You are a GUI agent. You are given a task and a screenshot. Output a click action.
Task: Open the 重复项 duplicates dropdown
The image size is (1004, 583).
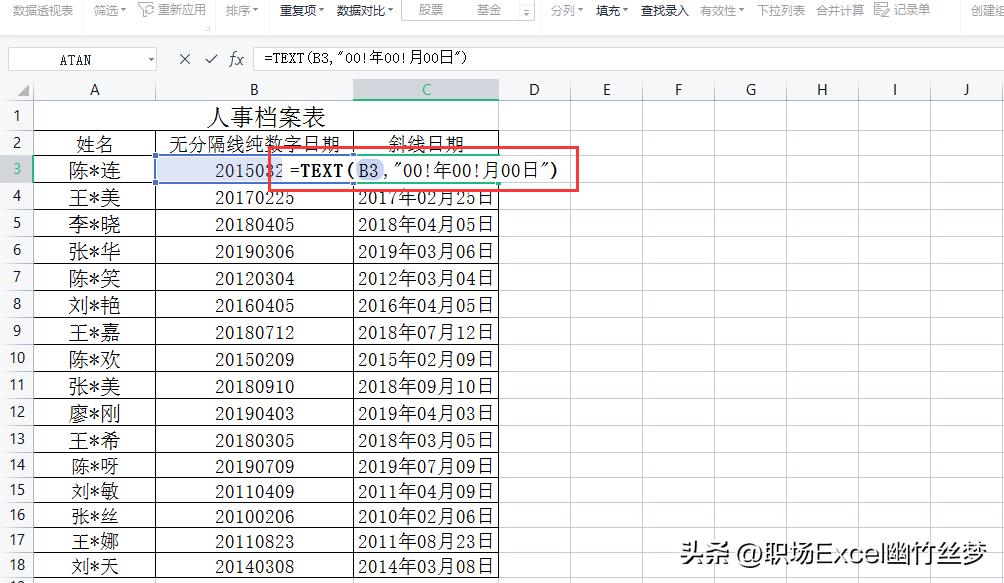pyautogui.click(x=301, y=11)
